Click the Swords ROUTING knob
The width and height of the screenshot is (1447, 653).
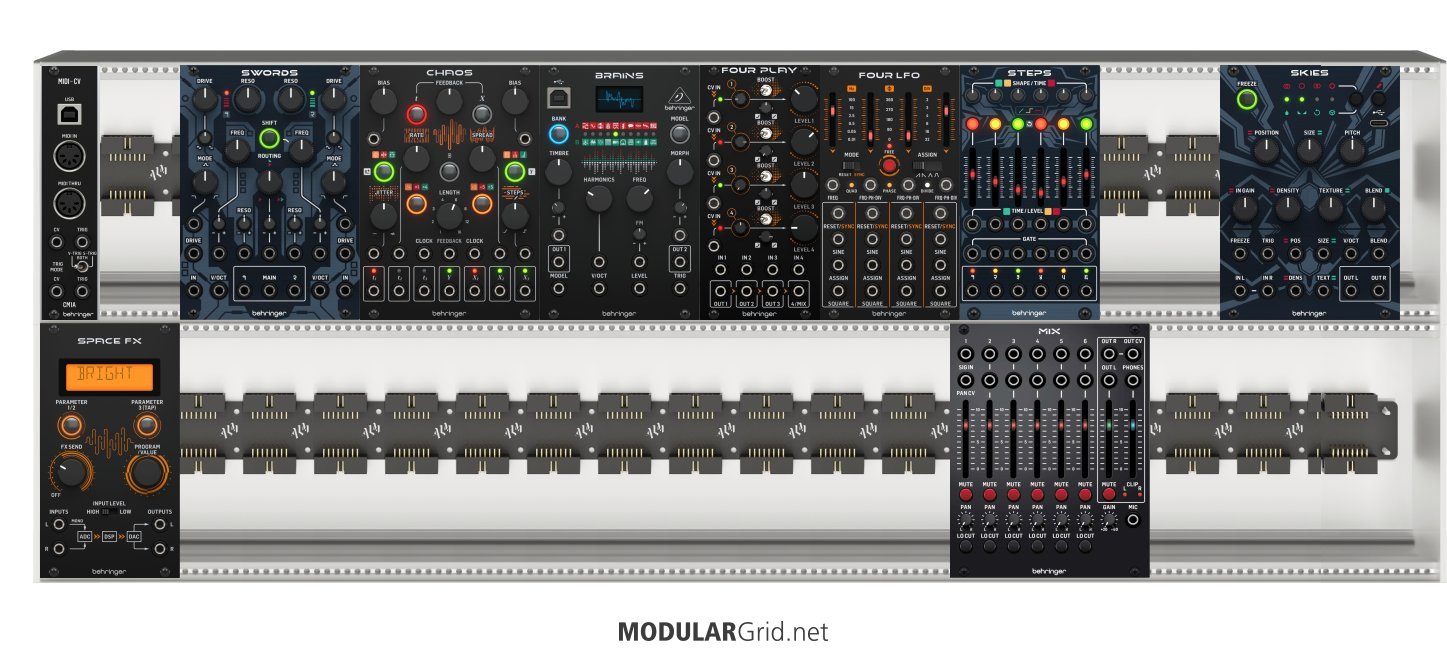[270, 182]
